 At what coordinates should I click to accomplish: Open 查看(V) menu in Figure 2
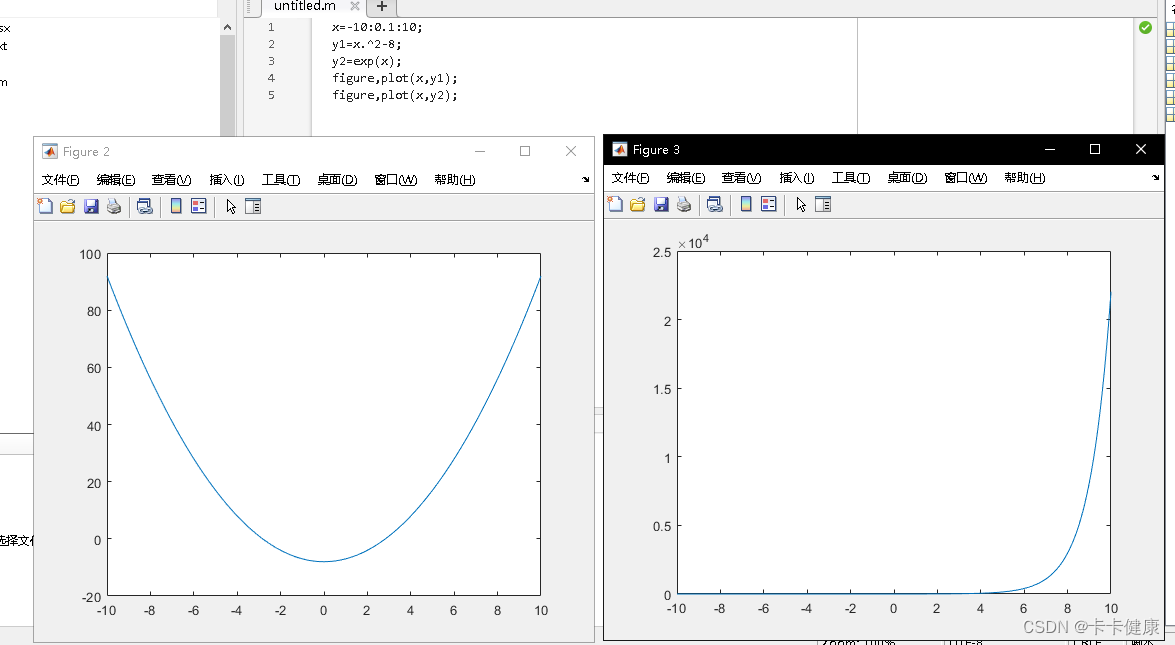tap(171, 180)
